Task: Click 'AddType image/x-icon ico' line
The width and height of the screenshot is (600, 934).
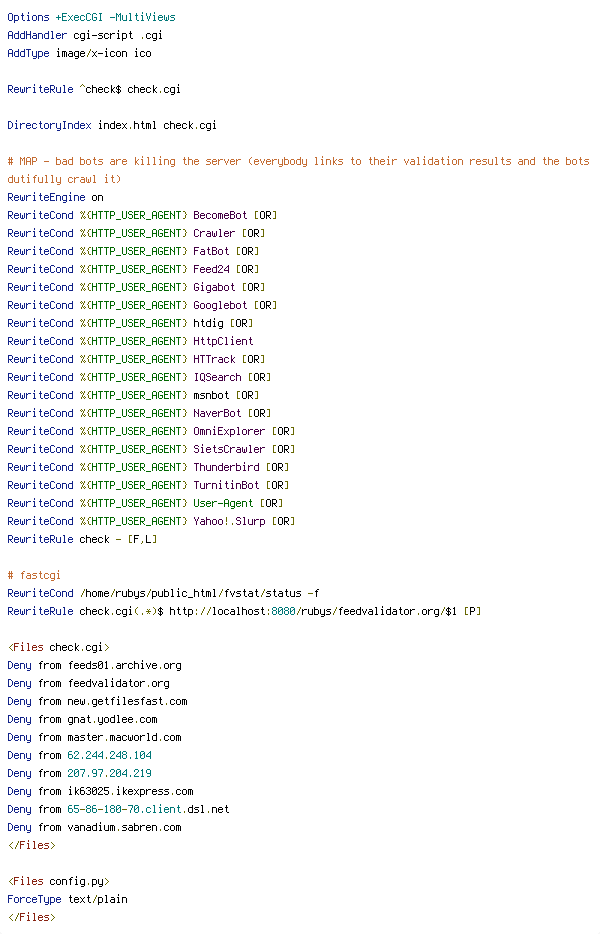Action: click(79, 53)
